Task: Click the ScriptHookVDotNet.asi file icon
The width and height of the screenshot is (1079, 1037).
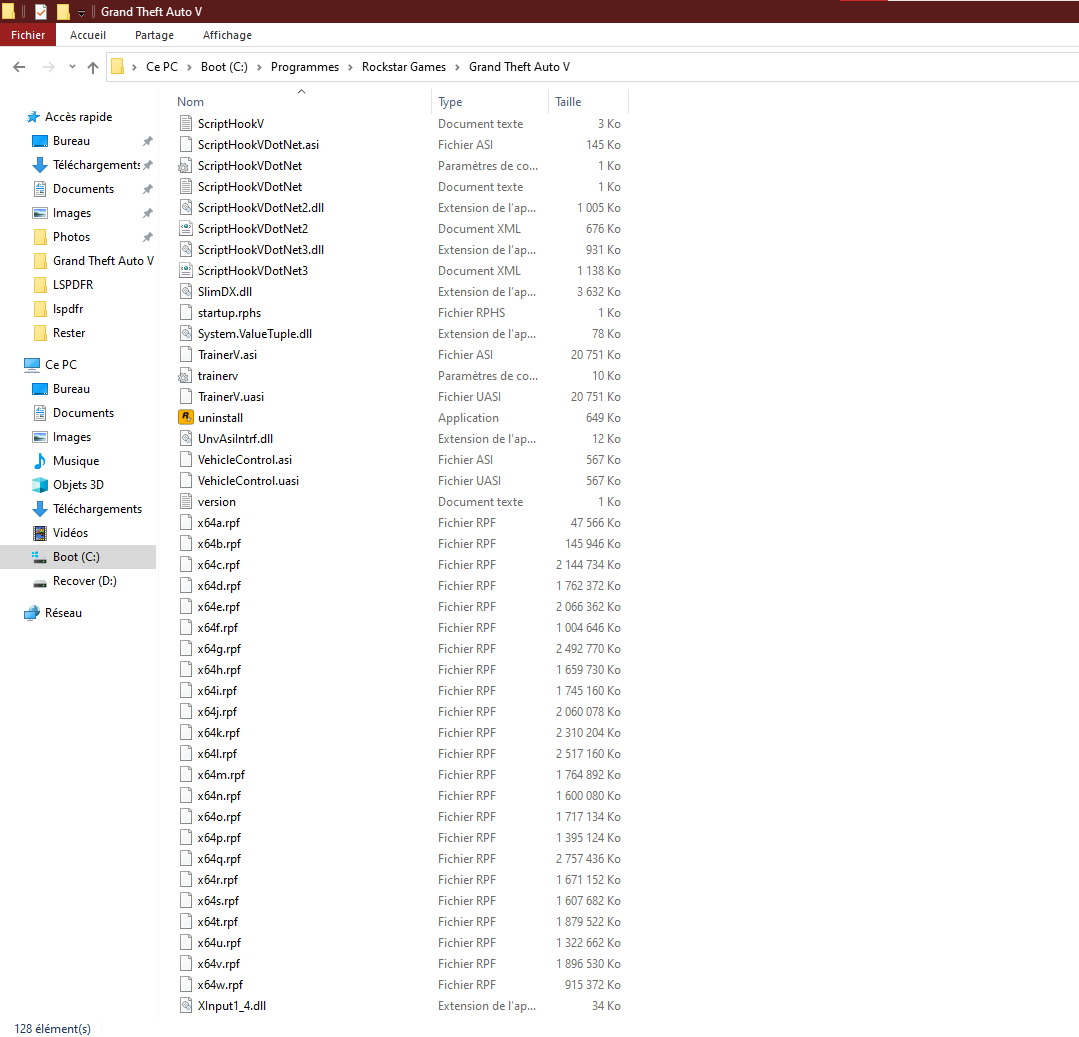Action: (186, 145)
